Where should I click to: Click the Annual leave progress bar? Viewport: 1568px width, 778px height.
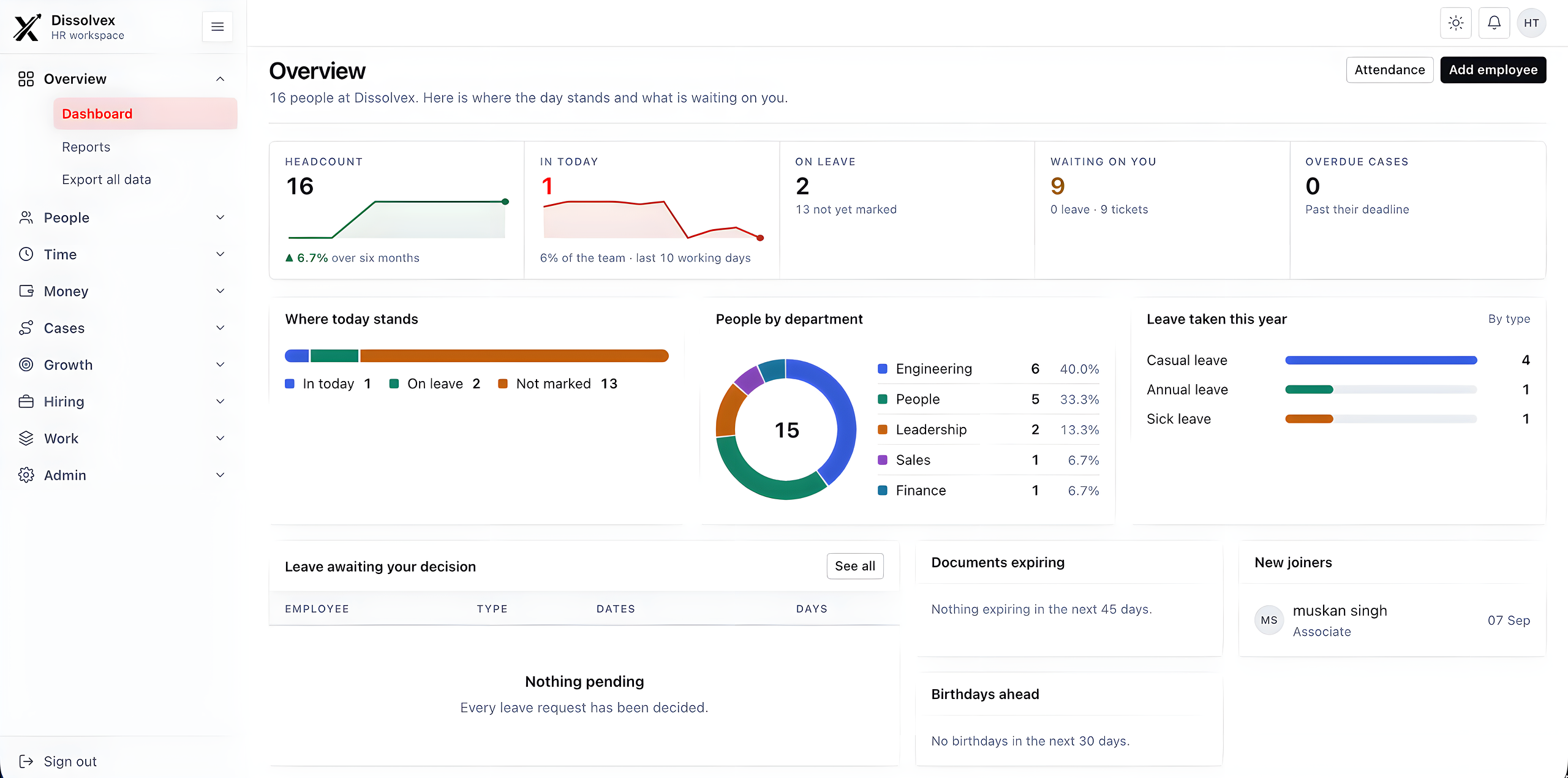click(x=1381, y=390)
